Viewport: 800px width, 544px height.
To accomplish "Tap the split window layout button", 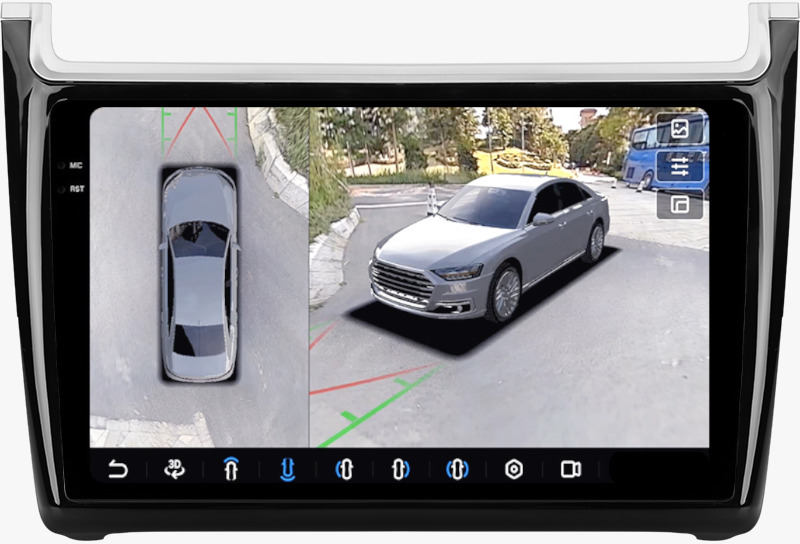I will point(680,204).
